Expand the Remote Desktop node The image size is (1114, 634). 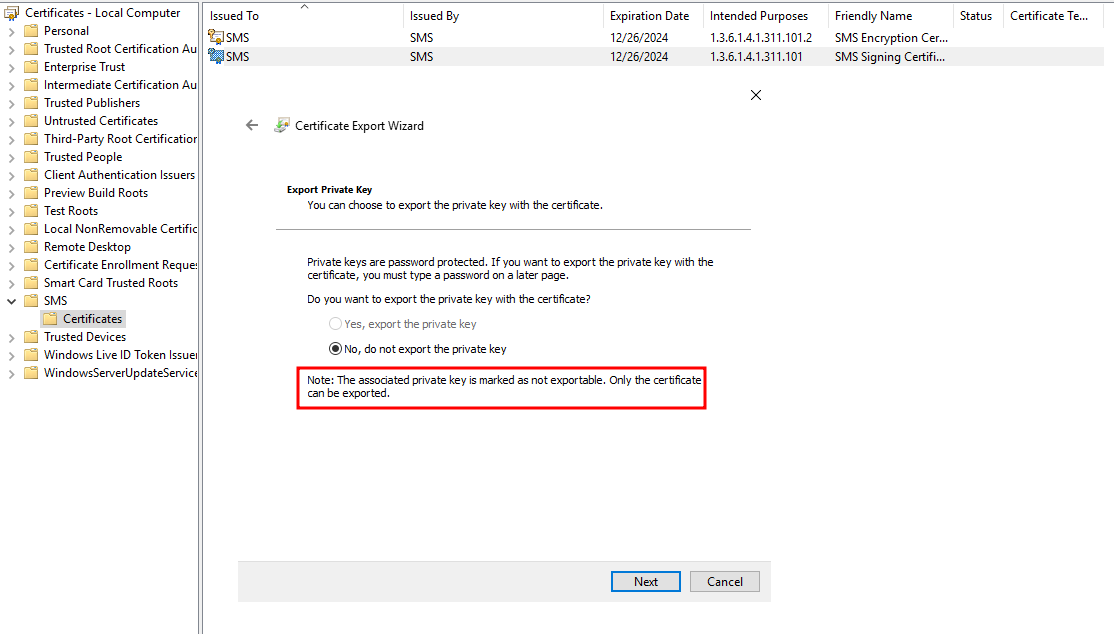point(11,247)
